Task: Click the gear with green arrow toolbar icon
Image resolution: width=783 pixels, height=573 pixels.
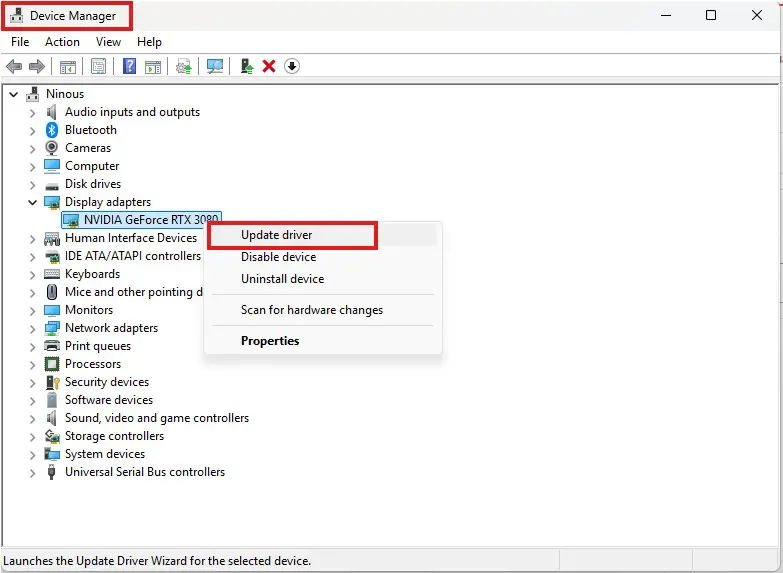Action: [x=184, y=66]
